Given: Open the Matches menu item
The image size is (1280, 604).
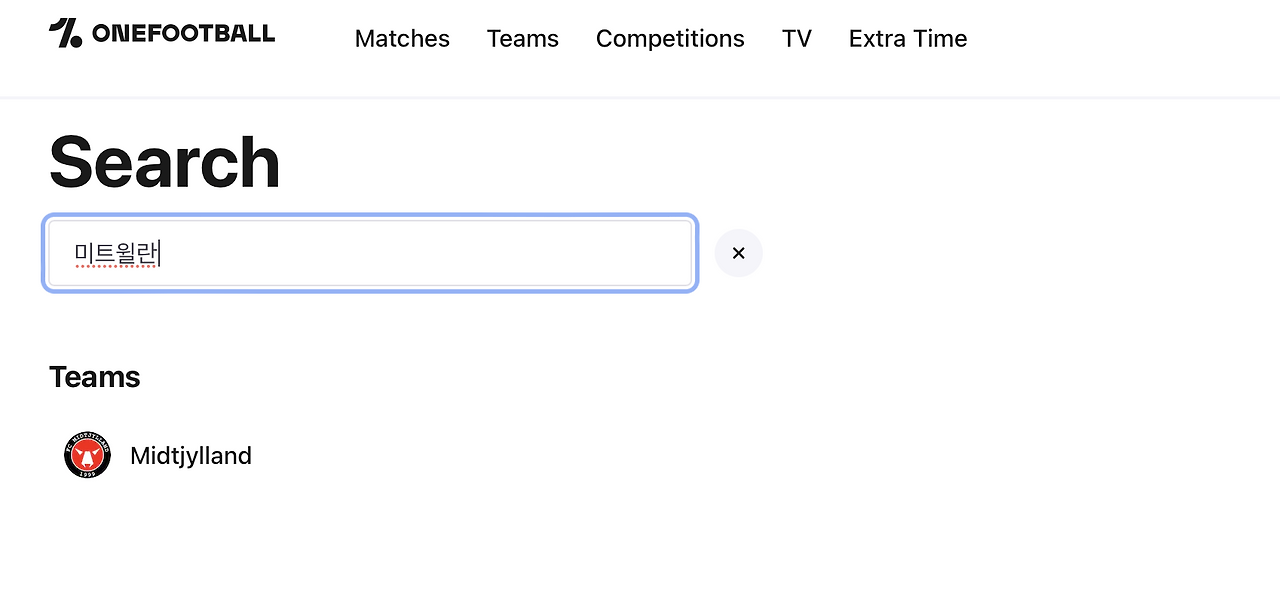Looking at the screenshot, I should coord(402,38).
